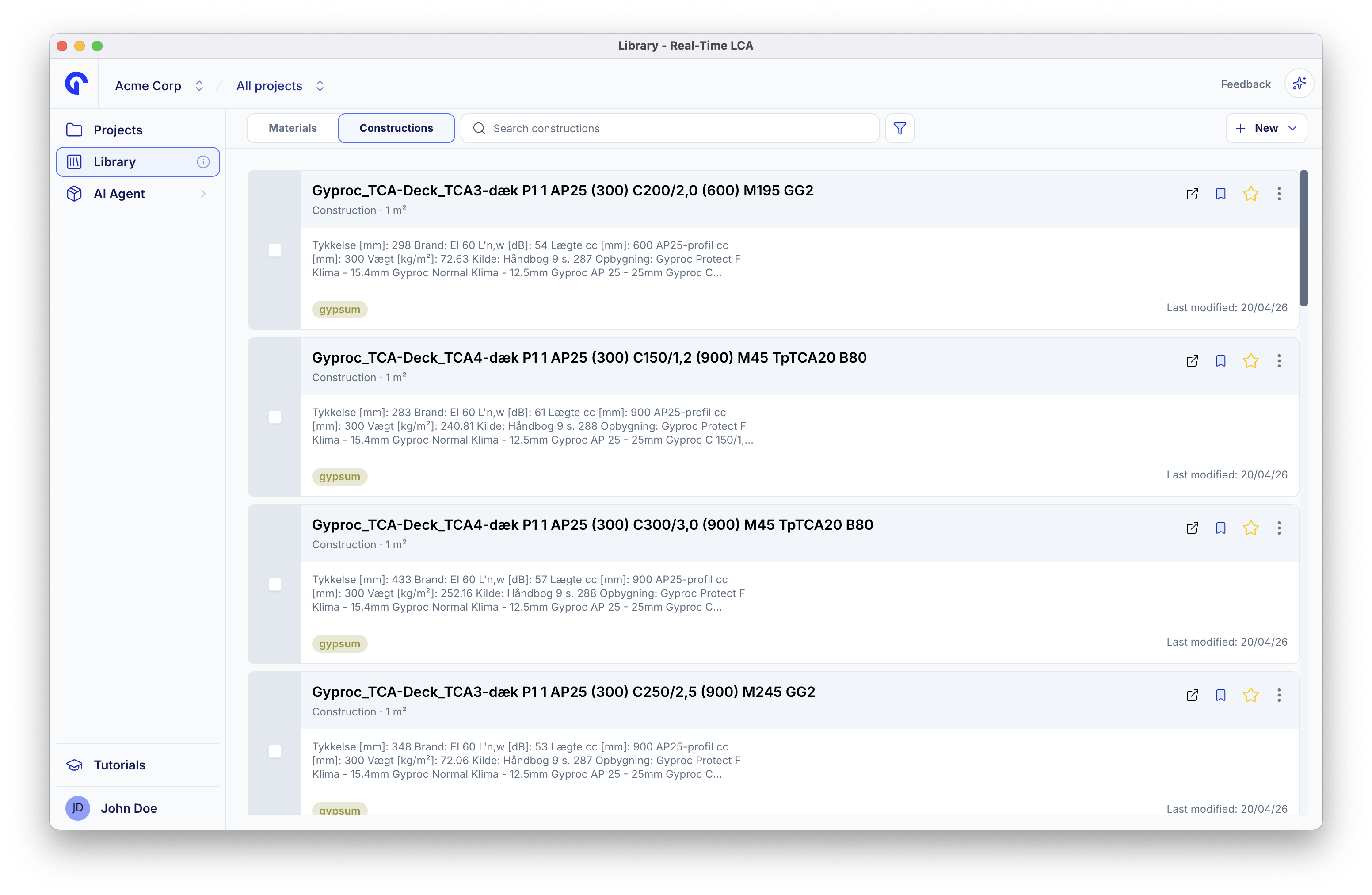Screen dimensions: 1372x895
Task: Click description starting 'Tykkelse [mm]: 298'
Action: 526,259
